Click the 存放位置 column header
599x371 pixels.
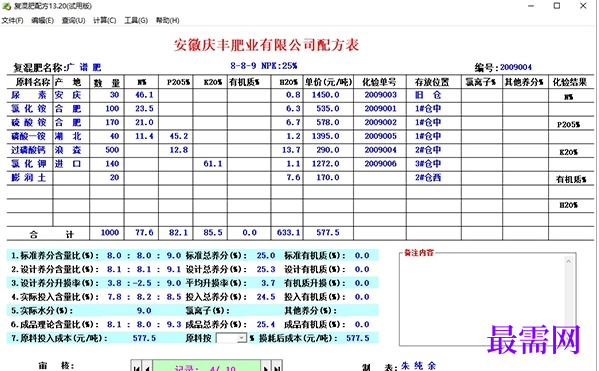[x=432, y=82]
